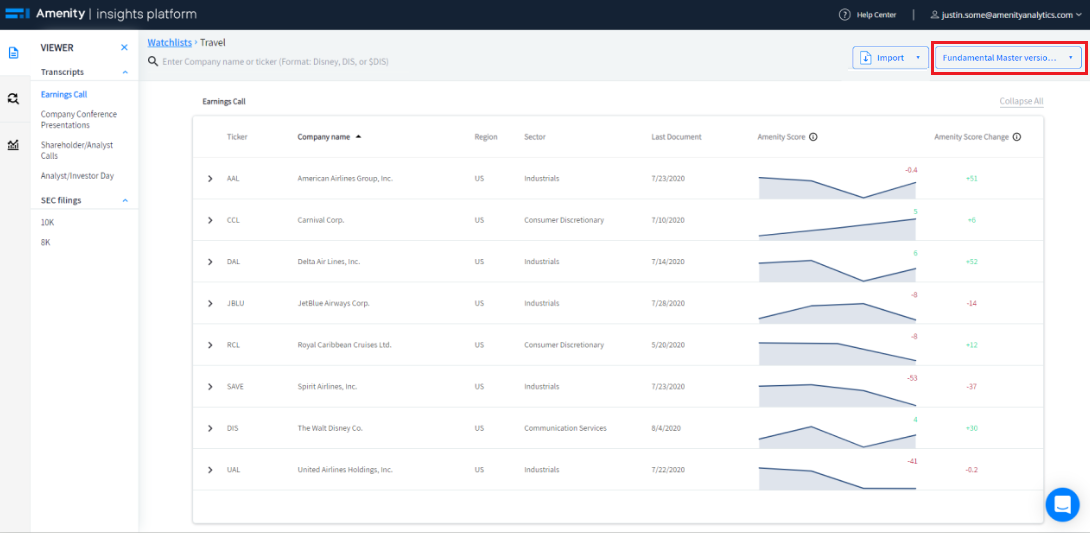
Task: Expand the CCL row
Action: click(210, 220)
